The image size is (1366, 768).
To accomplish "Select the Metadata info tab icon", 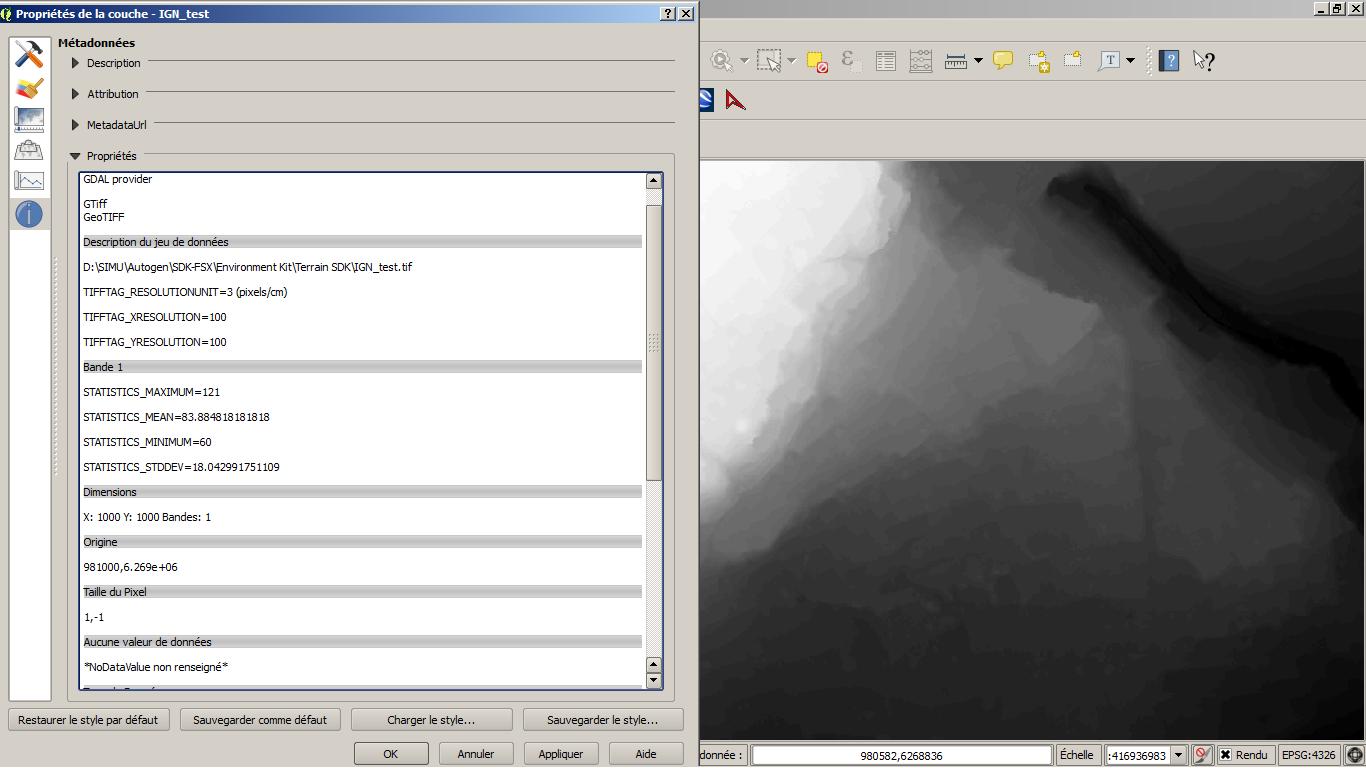I will coord(29,213).
